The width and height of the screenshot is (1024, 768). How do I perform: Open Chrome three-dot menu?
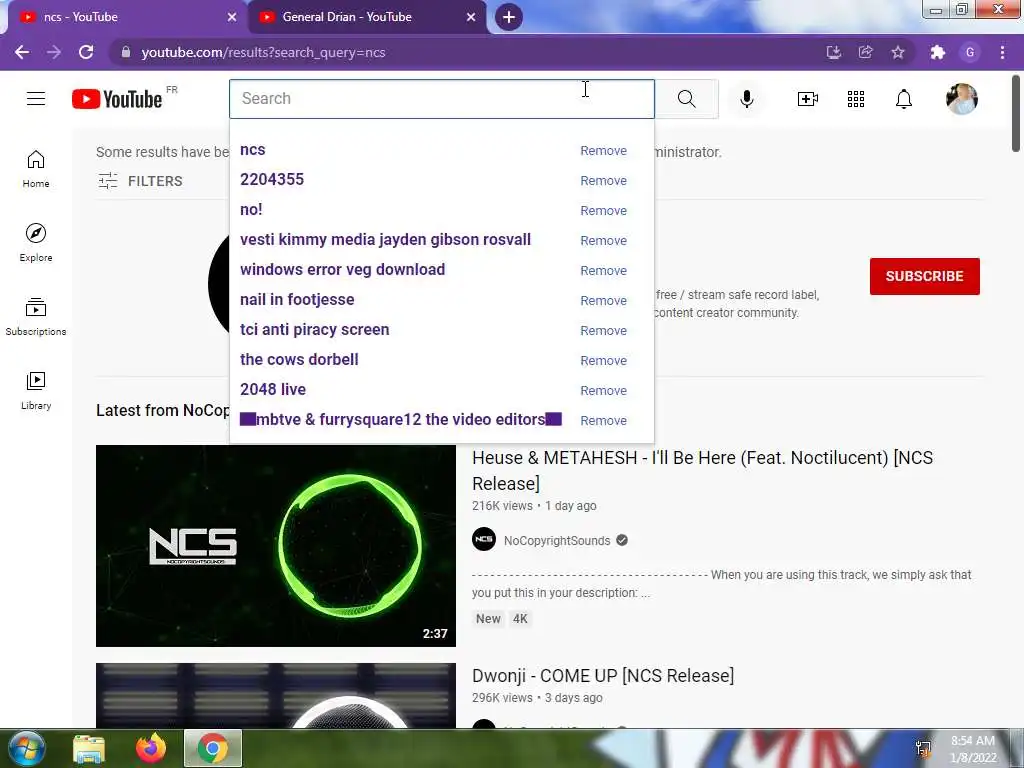pos(1002,52)
